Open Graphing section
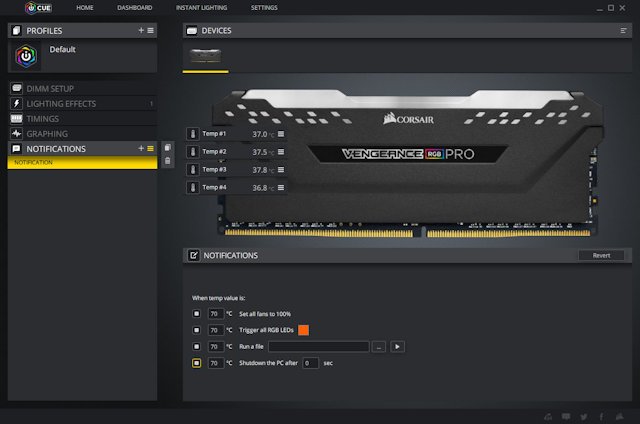 (x=82, y=134)
